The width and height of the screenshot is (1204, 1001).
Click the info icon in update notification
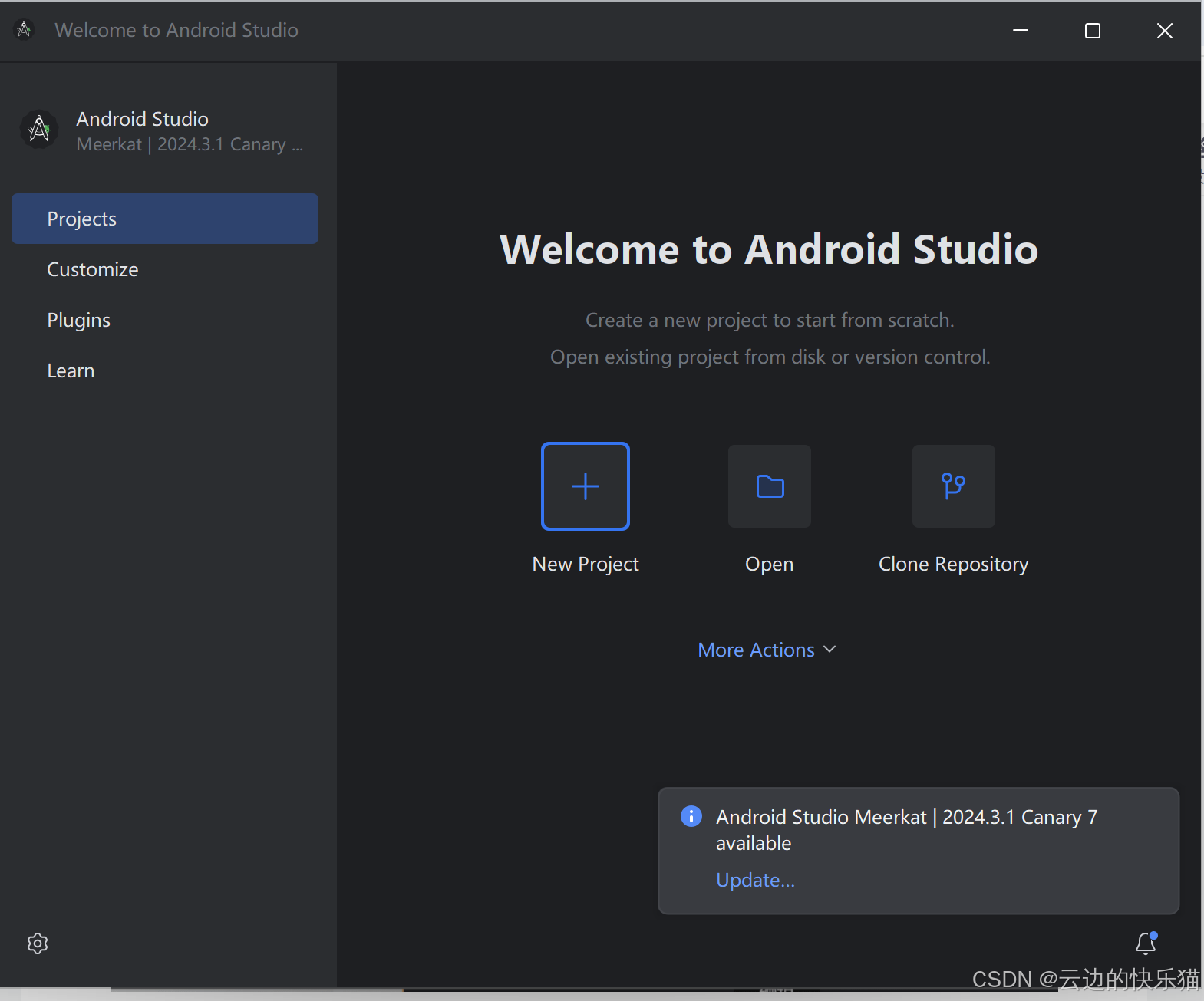pos(691,816)
